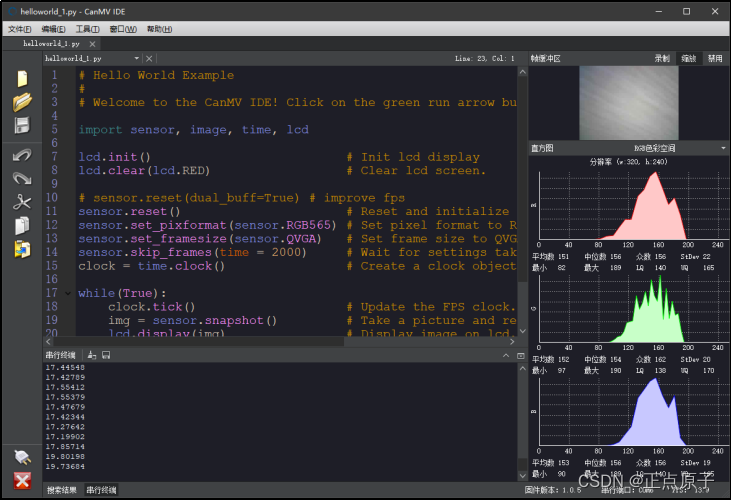
Task: Select the helloworld_1.py file tab
Action: pyautogui.click(x=51, y=44)
